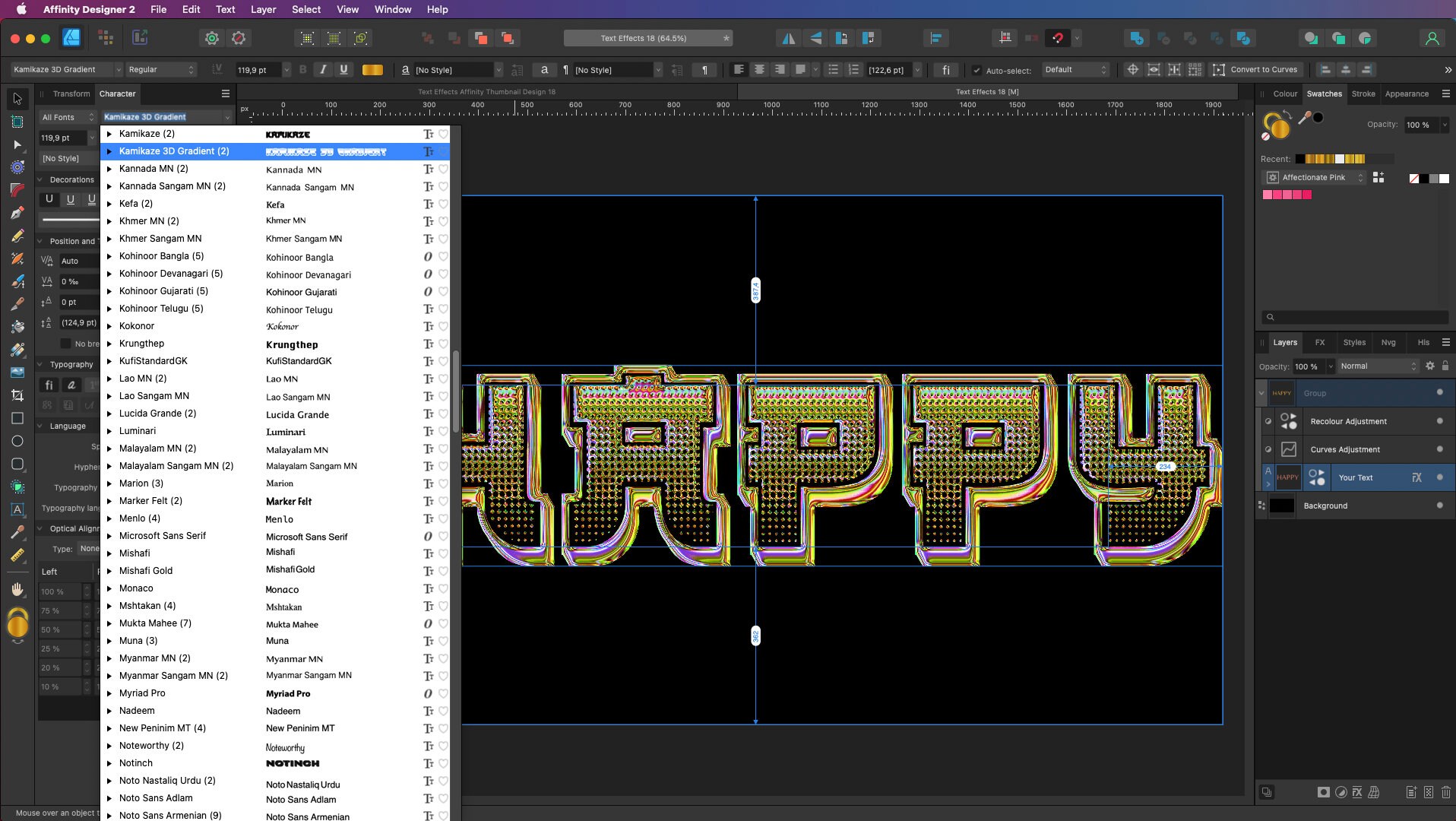Viewport: 1456px width, 821px height.
Task: Align text left in the context toolbar
Action: pyautogui.click(x=738, y=69)
